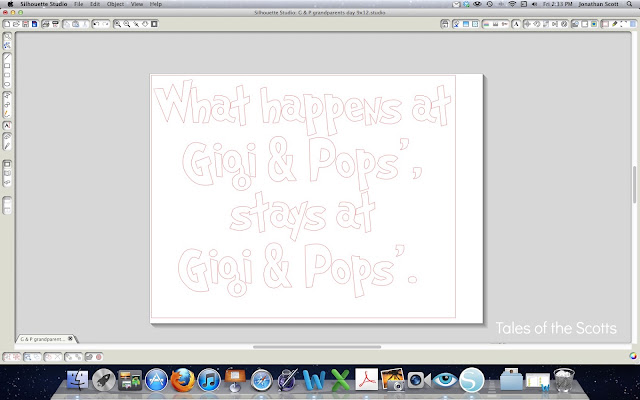
Task: Click the horizontal scrollbar below canvas
Action: pos(317,347)
